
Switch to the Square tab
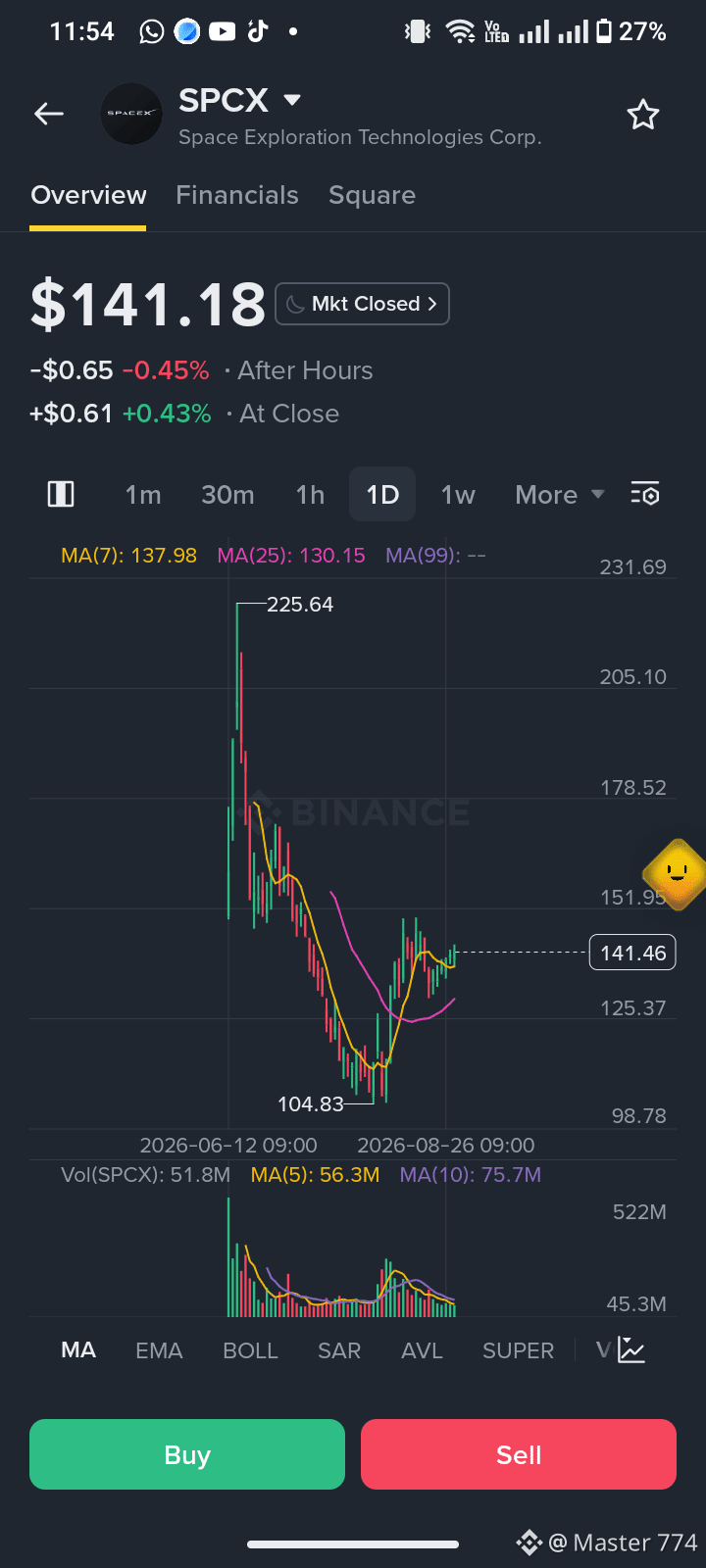[372, 195]
